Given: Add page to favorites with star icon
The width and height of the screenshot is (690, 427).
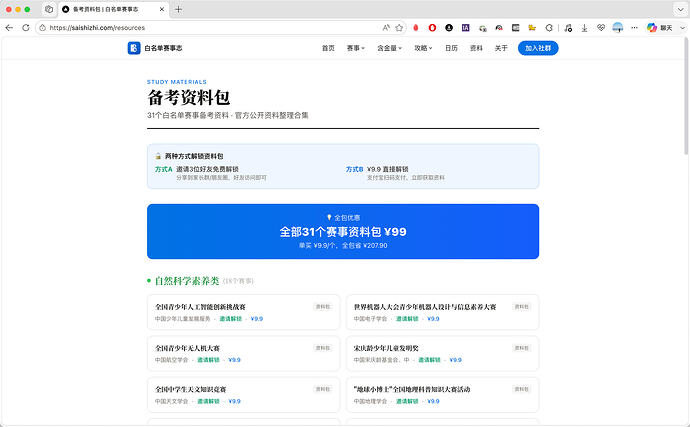Looking at the screenshot, I should tap(399, 28).
